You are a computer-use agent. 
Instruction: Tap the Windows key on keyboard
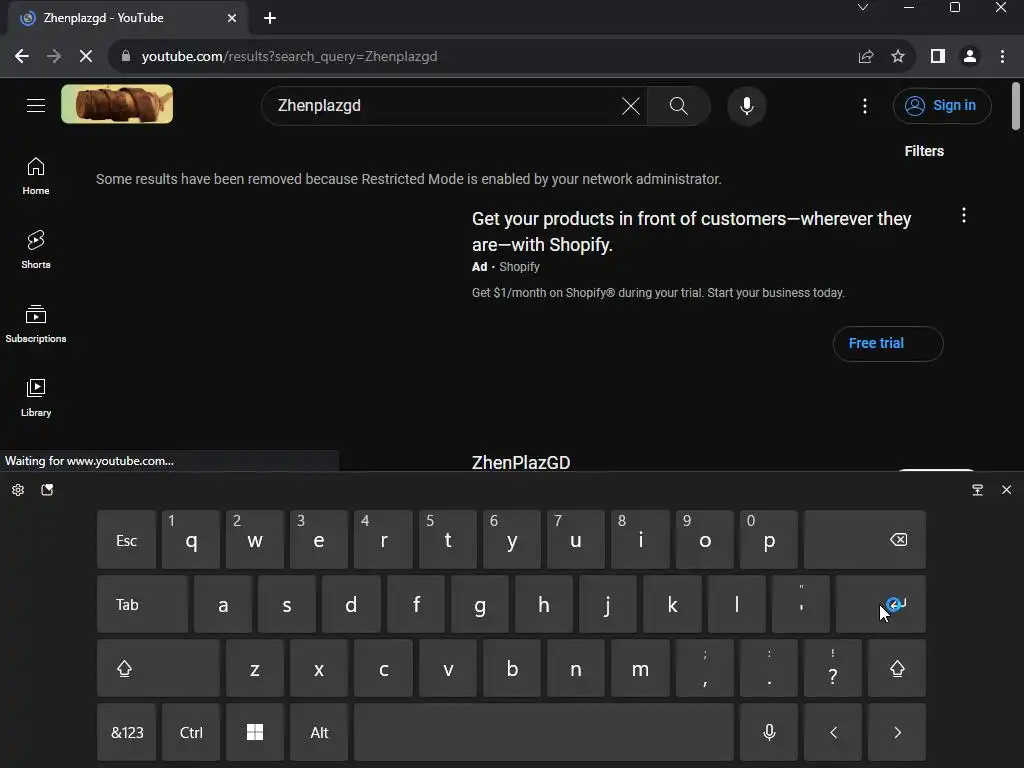pyautogui.click(x=255, y=732)
